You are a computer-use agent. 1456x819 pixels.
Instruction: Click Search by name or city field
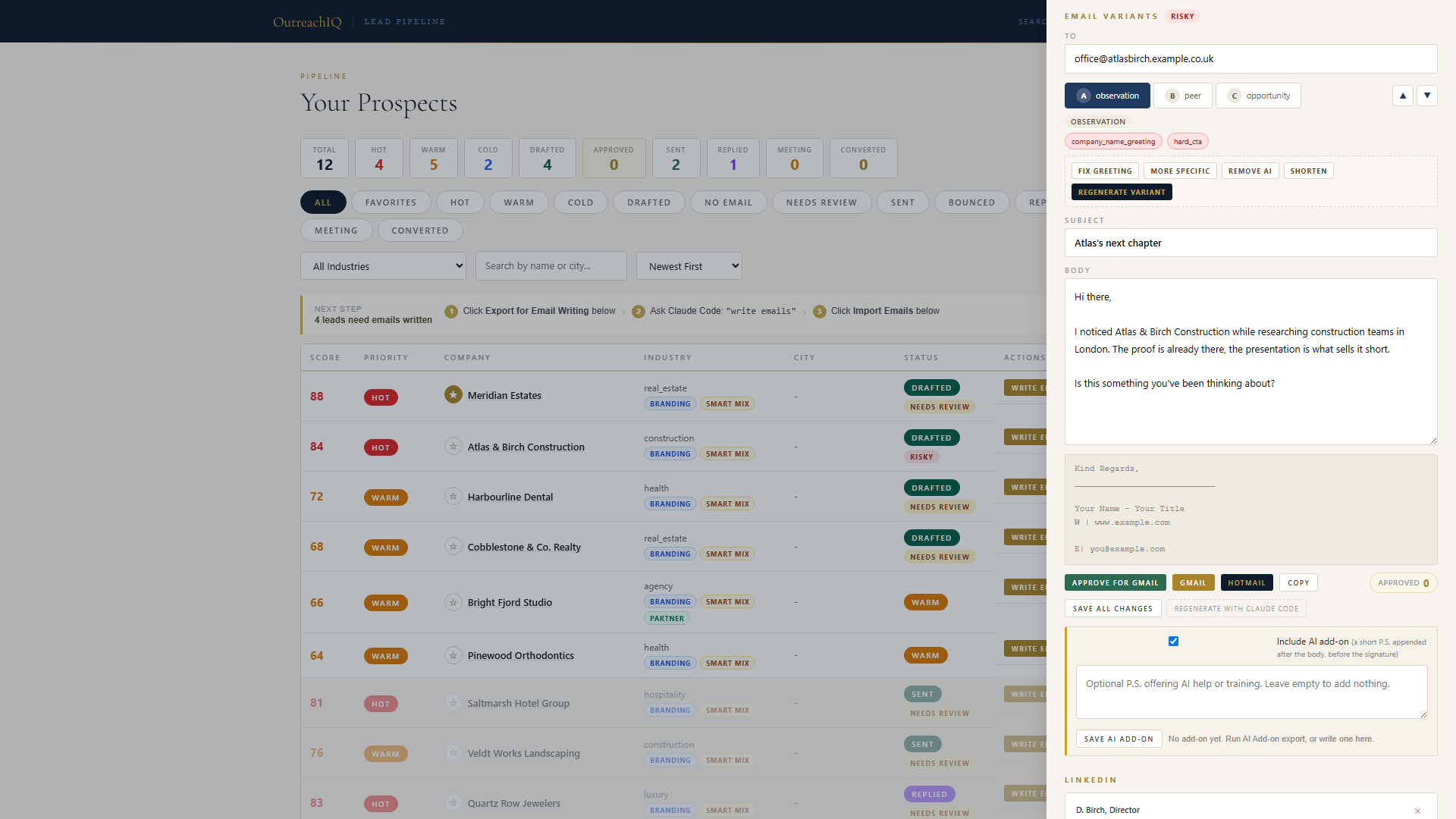[551, 266]
